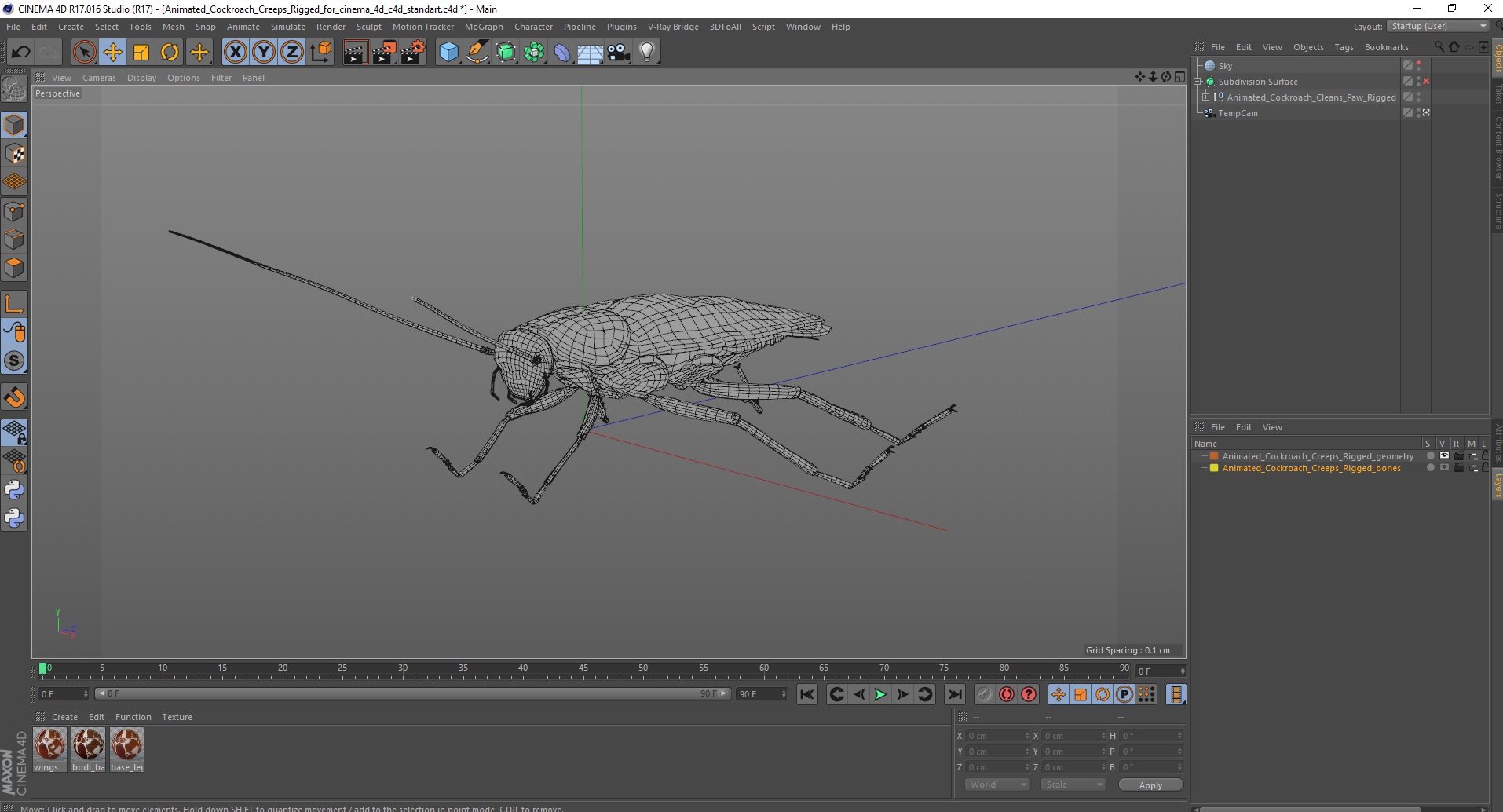Open the Scale mode dropdown
The width and height of the screenshot is (1503, 812).
pyautogui.click(x=1073, y=785)
